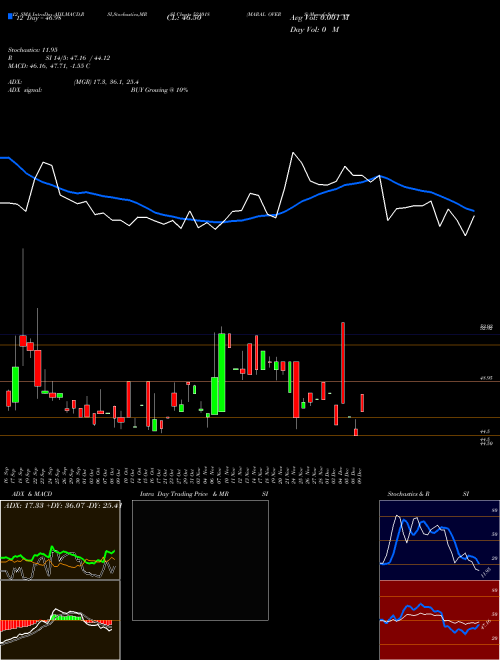
Task: Click the '(MGR) 17.3, 36.1, 25.4' ADX values
Action: [x=106, y=82]
